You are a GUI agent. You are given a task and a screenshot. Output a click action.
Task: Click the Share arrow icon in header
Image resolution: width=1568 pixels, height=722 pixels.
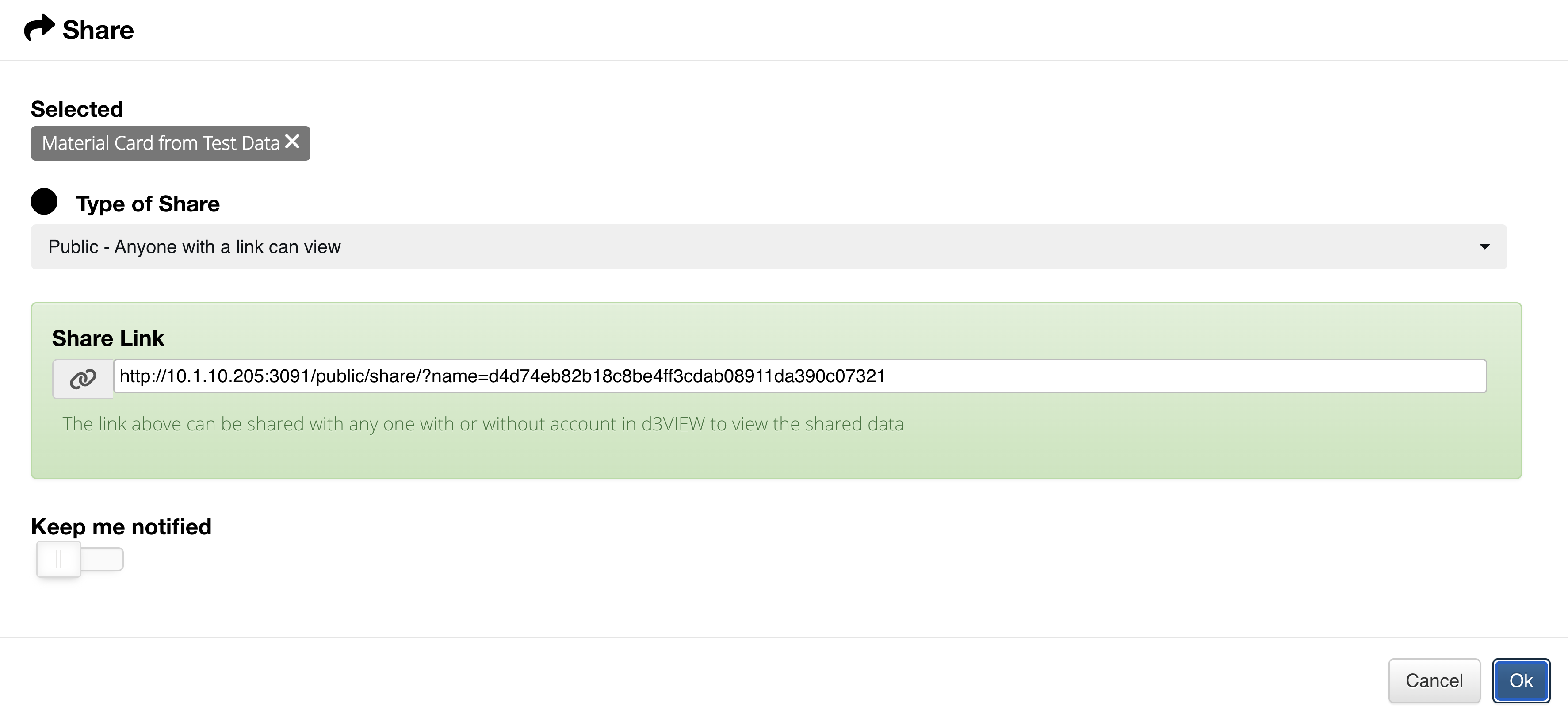pyautogui.click(x=39, y=28)
